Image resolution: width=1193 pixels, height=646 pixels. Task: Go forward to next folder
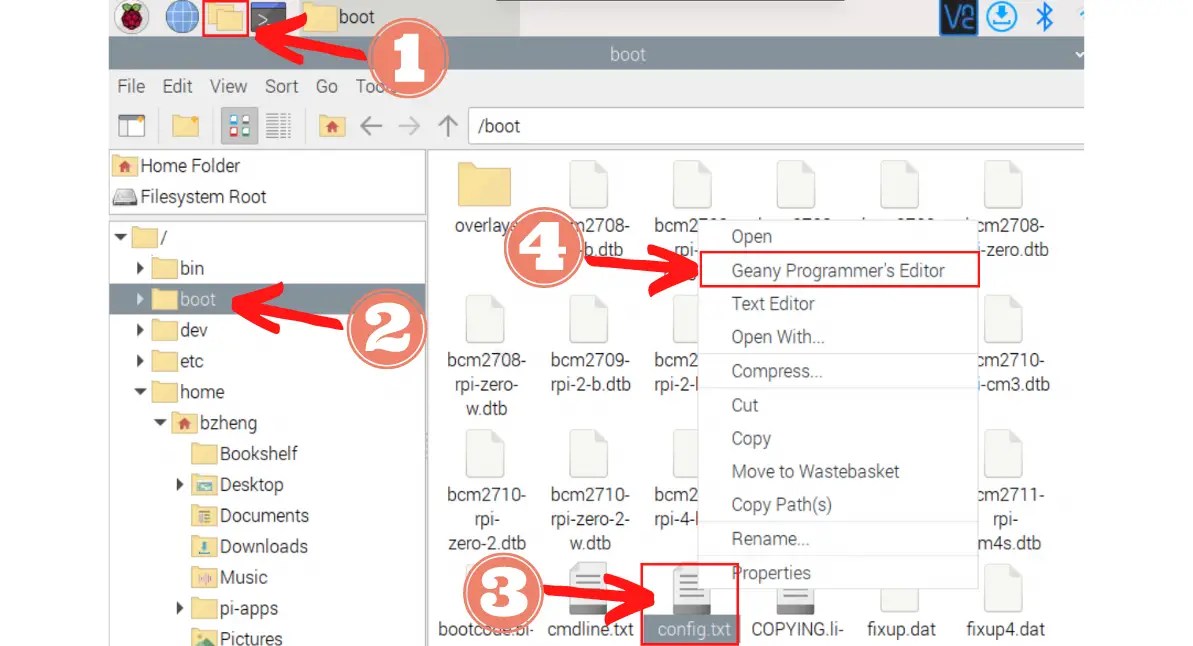pos(409,126)
